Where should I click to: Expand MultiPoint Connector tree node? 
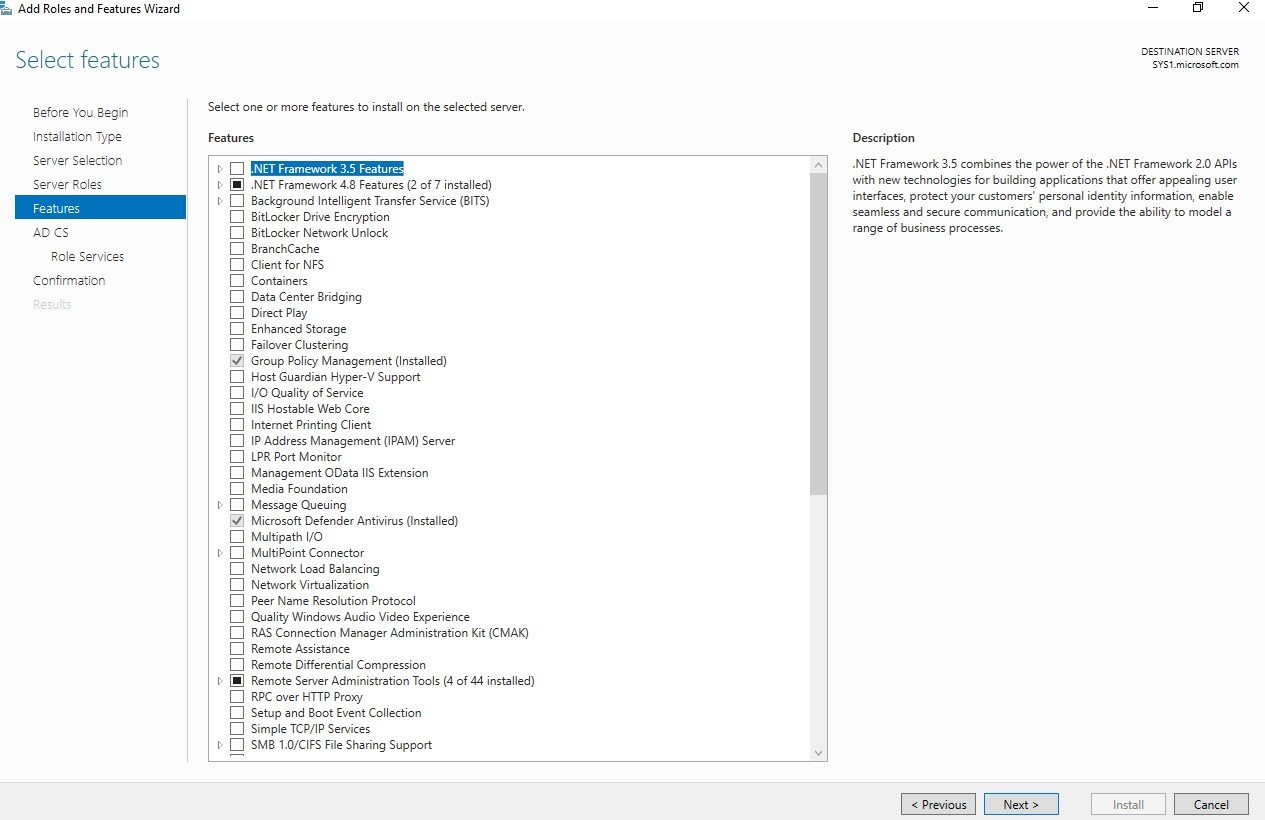tap(220, 553)
